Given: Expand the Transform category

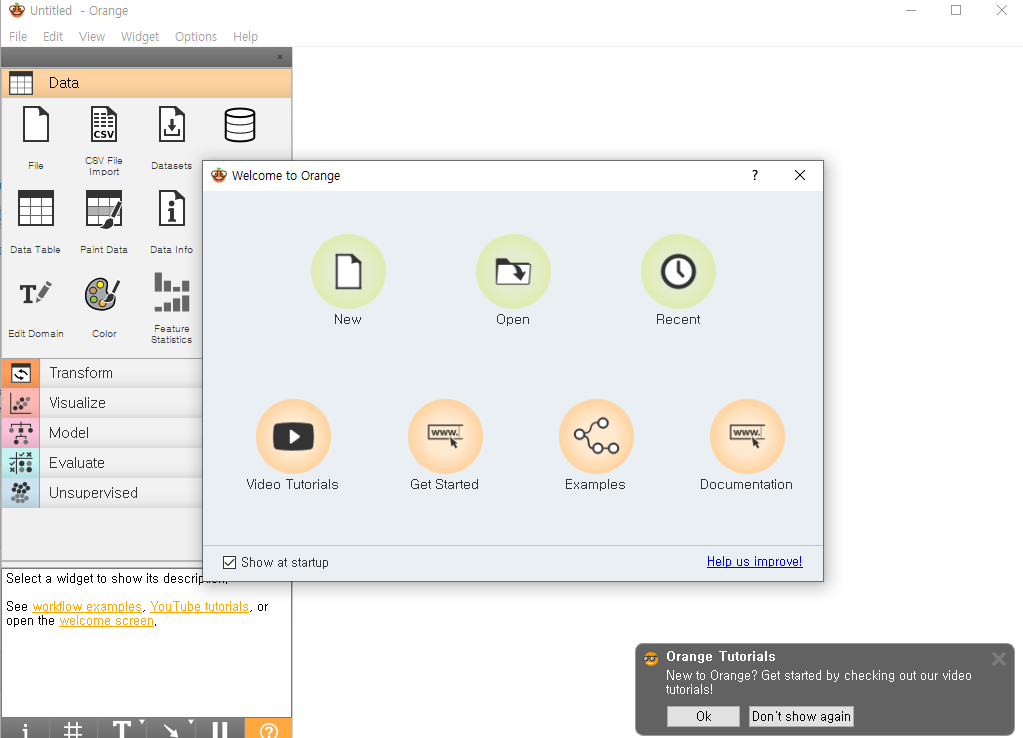Looking at the screenshot, I should coord(102,373).
